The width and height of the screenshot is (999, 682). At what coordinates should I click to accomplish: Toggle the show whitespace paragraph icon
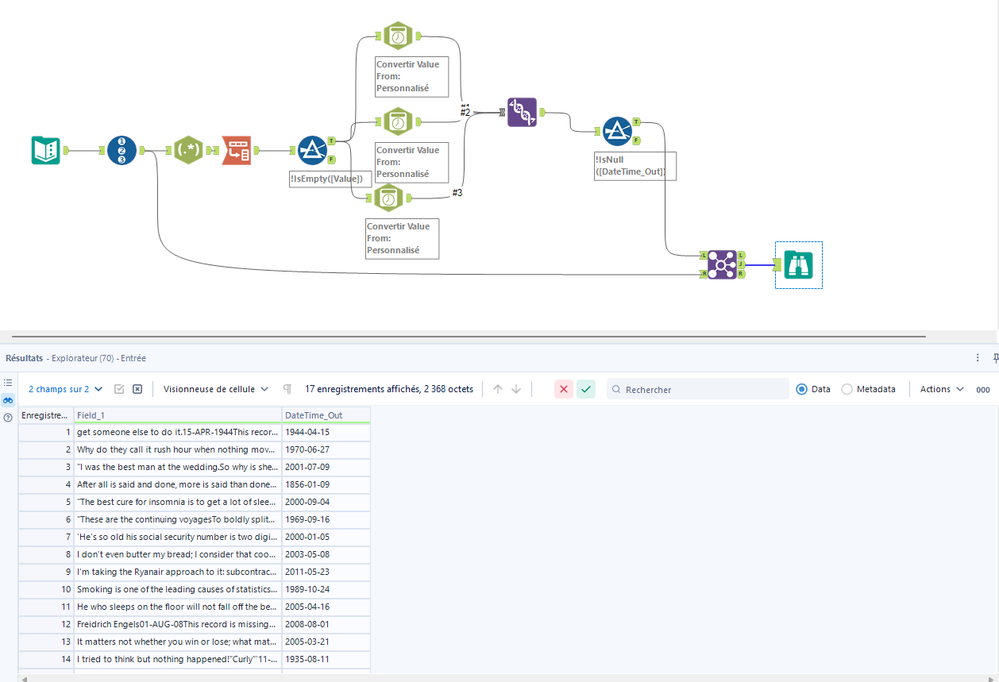pos(287,389)
